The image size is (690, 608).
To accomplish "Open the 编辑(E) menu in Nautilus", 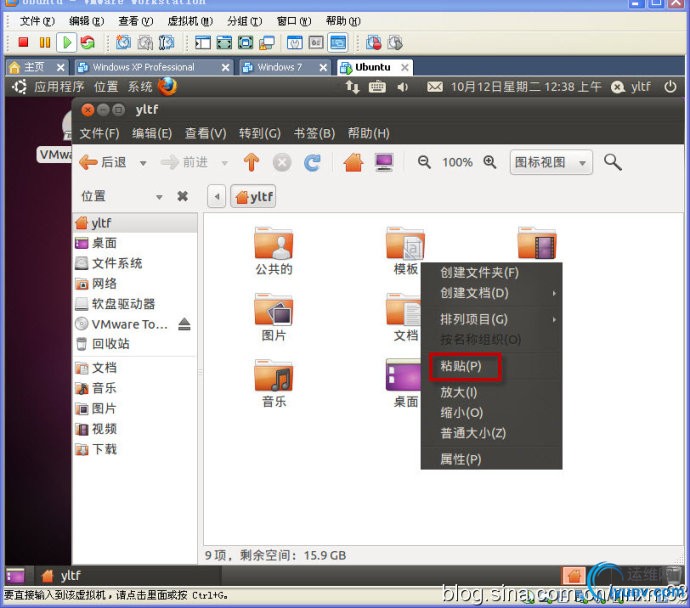I will (152, 133).
